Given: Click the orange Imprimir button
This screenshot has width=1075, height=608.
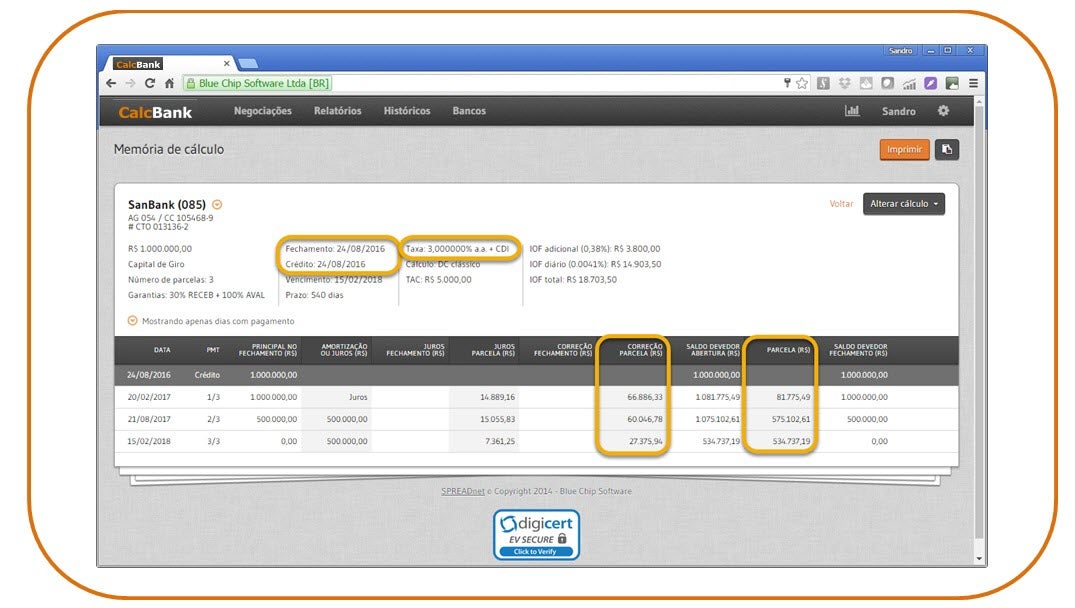Looking at the screenshot, I should [904, 149].
